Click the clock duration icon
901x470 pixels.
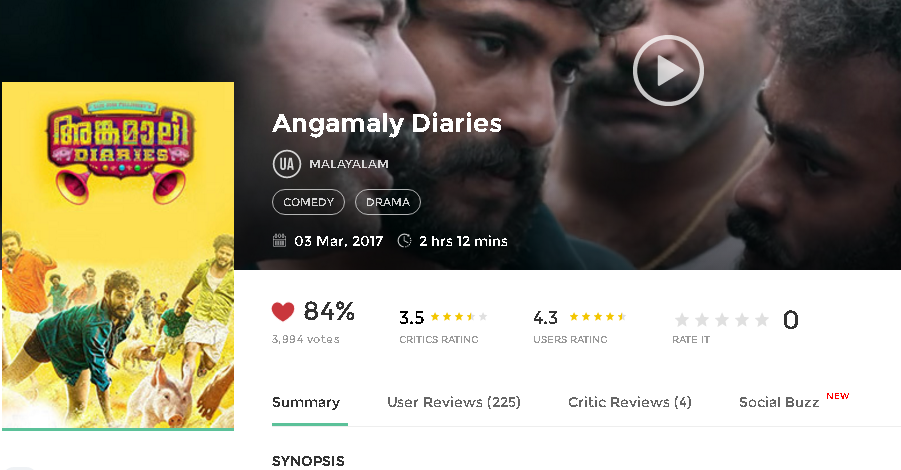(x=405, y=240)
